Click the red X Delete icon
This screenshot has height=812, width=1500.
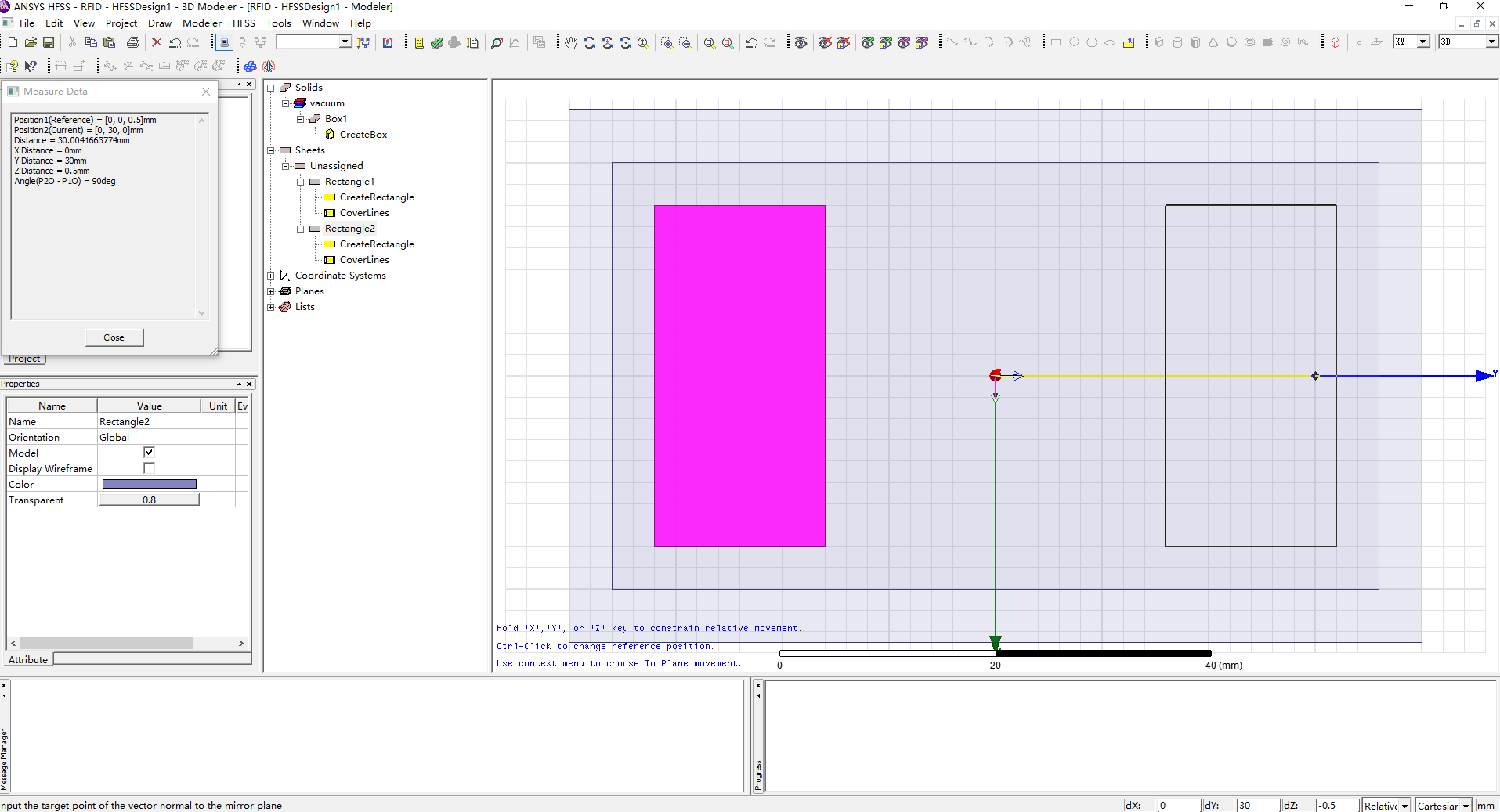(x=157, y=42)
